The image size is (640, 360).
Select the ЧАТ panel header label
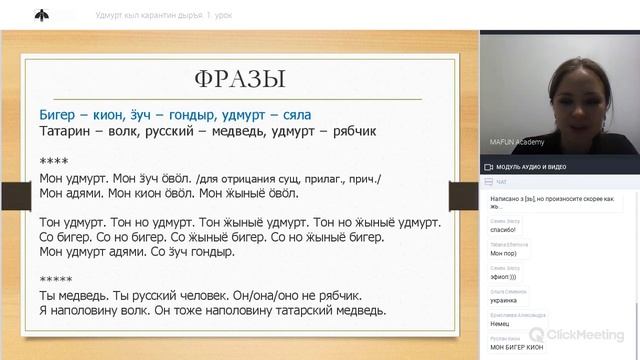501,182
